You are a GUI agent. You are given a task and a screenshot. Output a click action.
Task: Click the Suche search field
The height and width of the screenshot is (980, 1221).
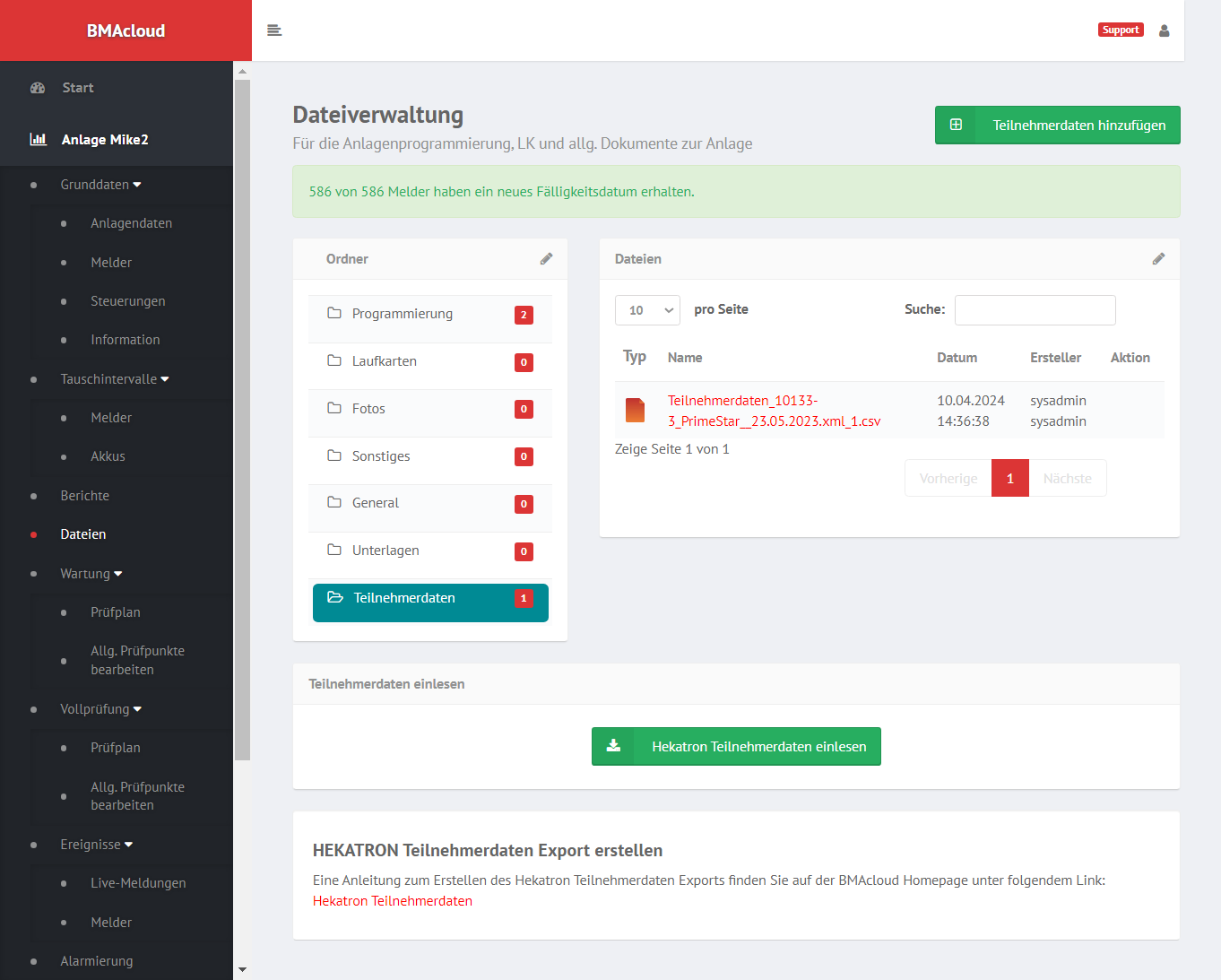pos(1035,310)
